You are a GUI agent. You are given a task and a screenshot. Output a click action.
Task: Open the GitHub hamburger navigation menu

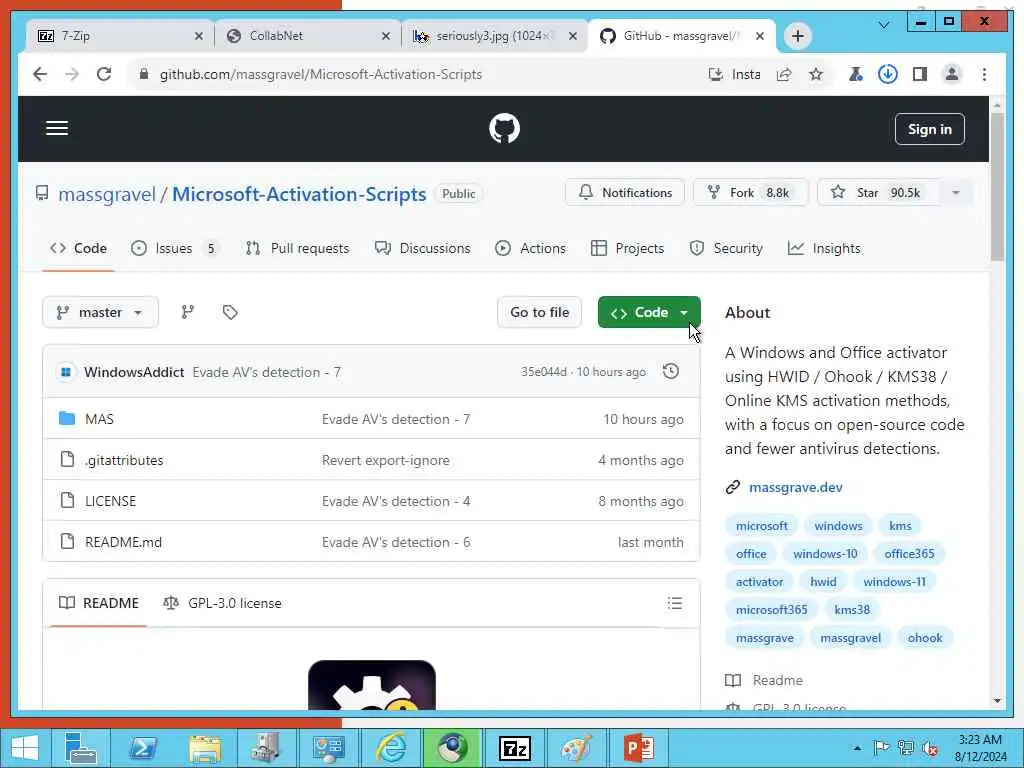coord(57,128)
